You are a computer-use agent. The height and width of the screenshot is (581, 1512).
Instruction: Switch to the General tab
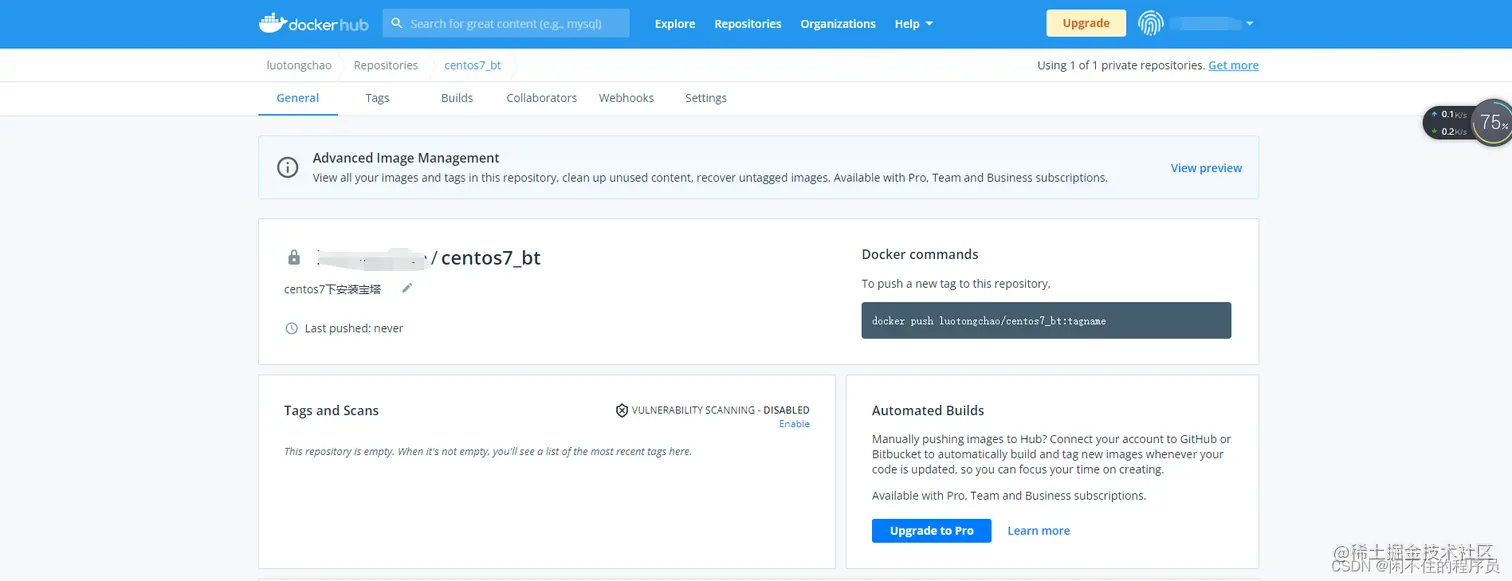click(298, 98)
